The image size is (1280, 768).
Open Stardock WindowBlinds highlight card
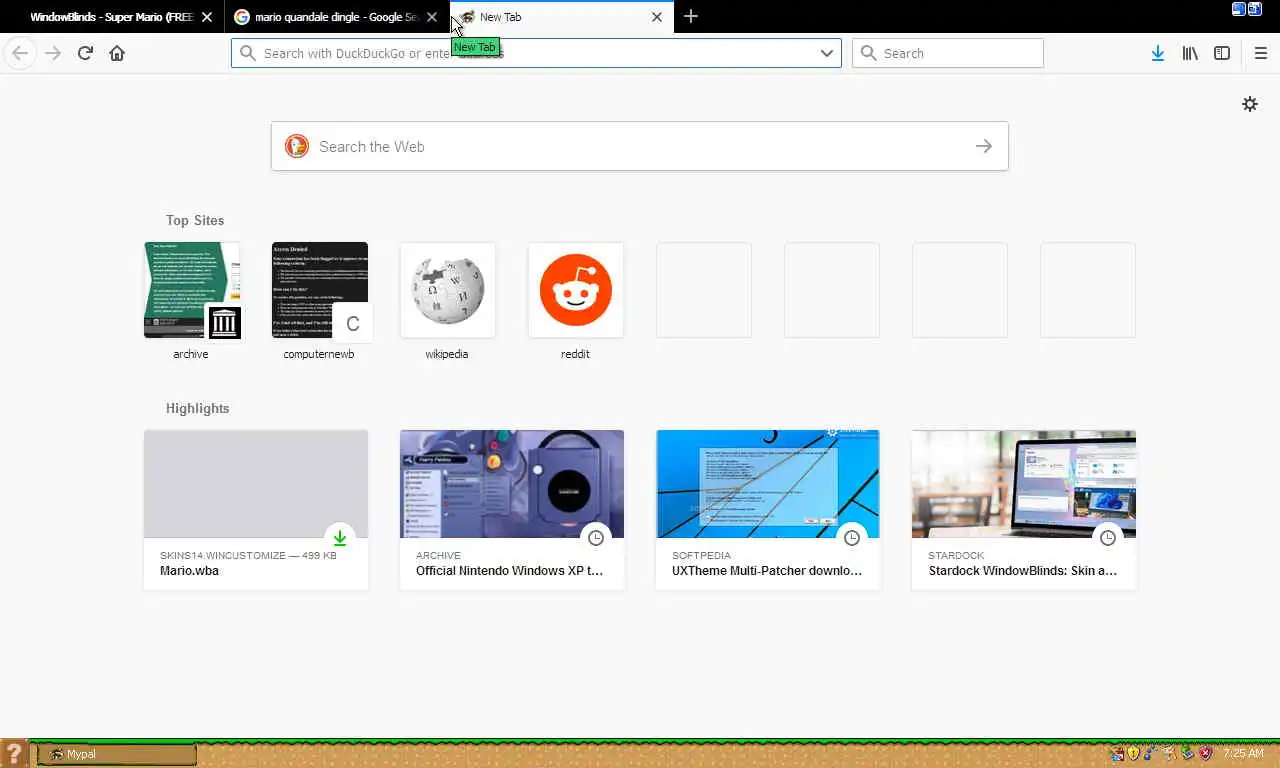[x=1024, y=510]
